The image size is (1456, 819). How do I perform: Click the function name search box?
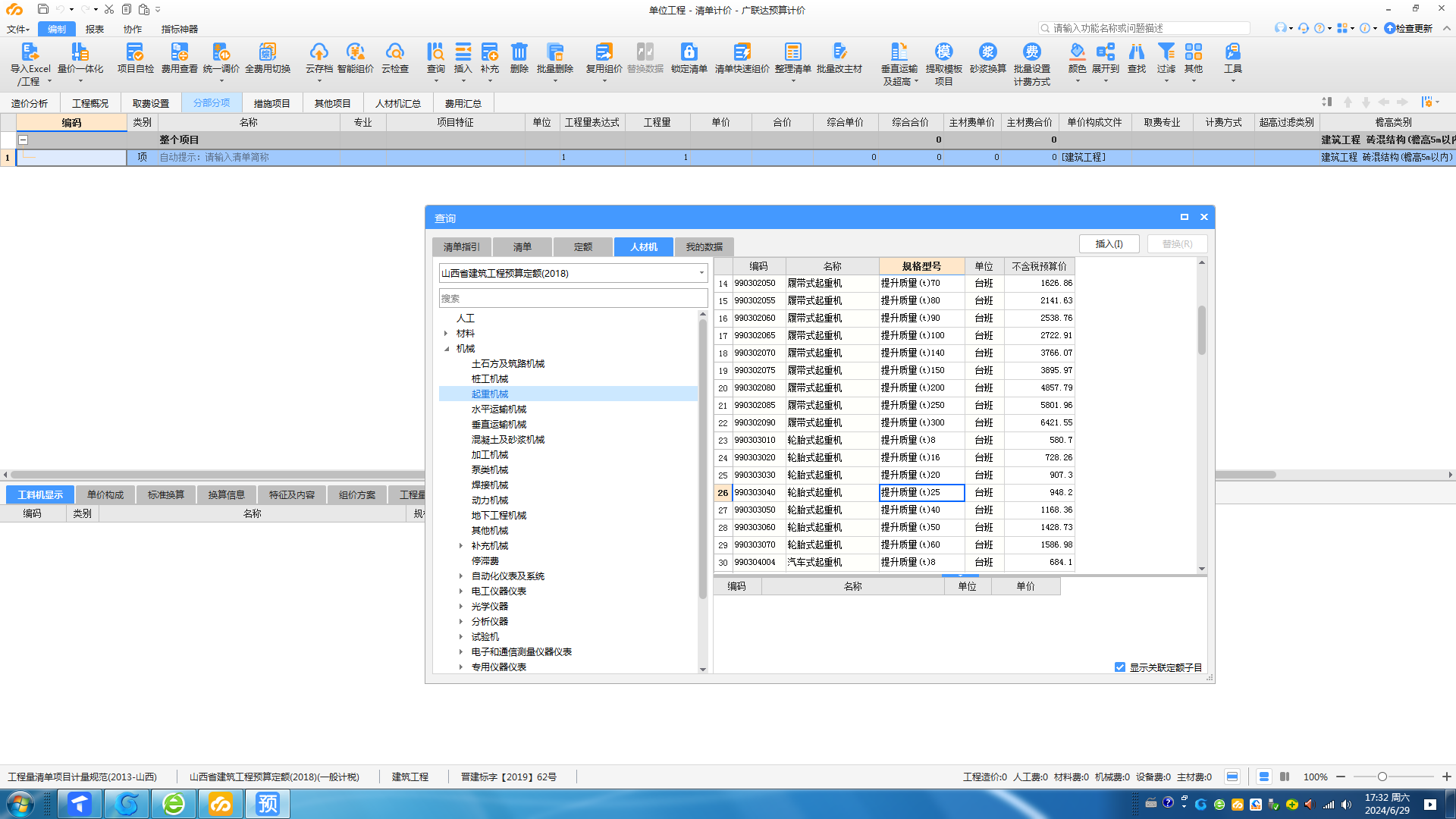click(1144, 28)
